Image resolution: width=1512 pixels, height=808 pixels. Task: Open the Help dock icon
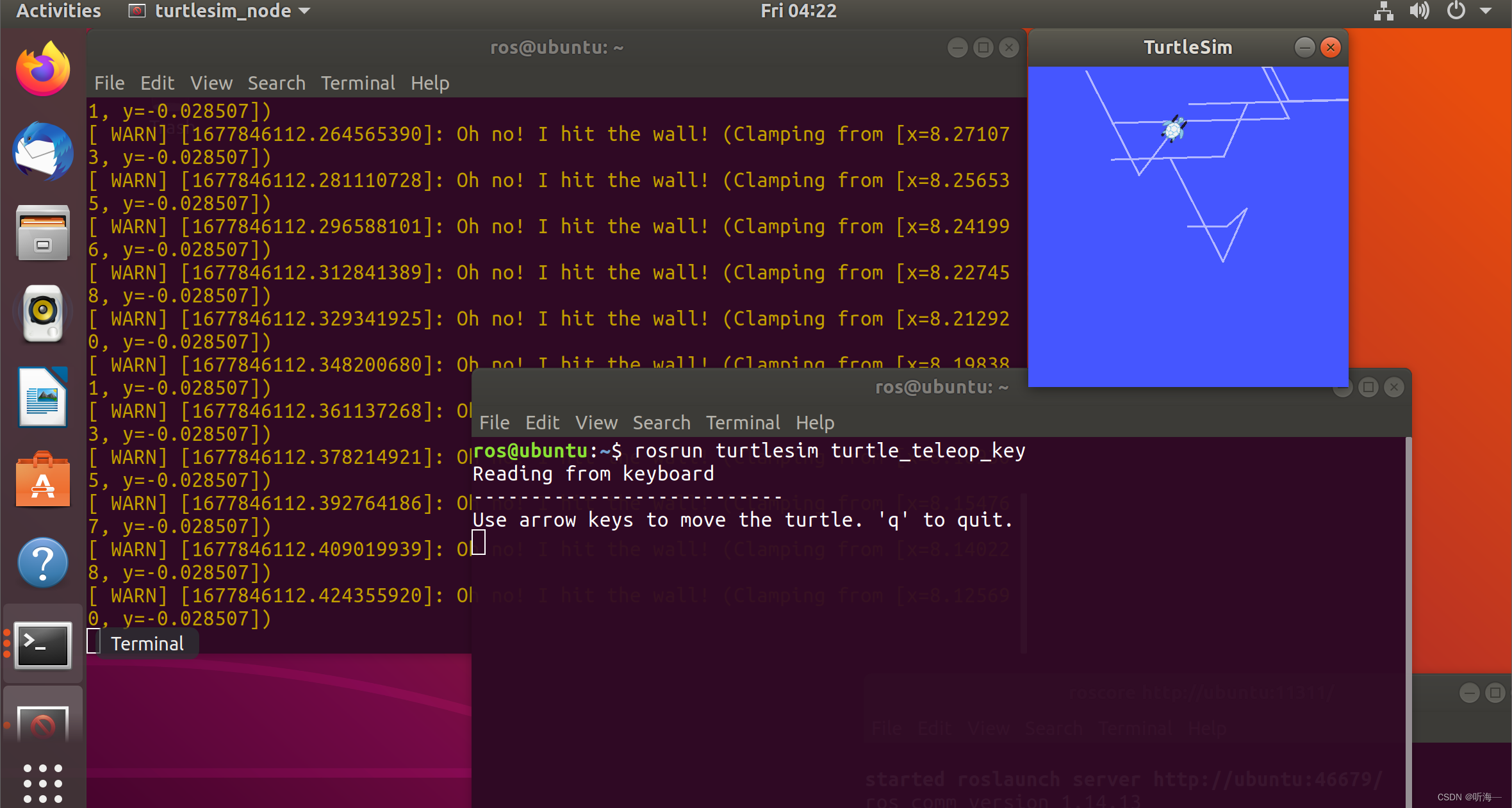43,563
